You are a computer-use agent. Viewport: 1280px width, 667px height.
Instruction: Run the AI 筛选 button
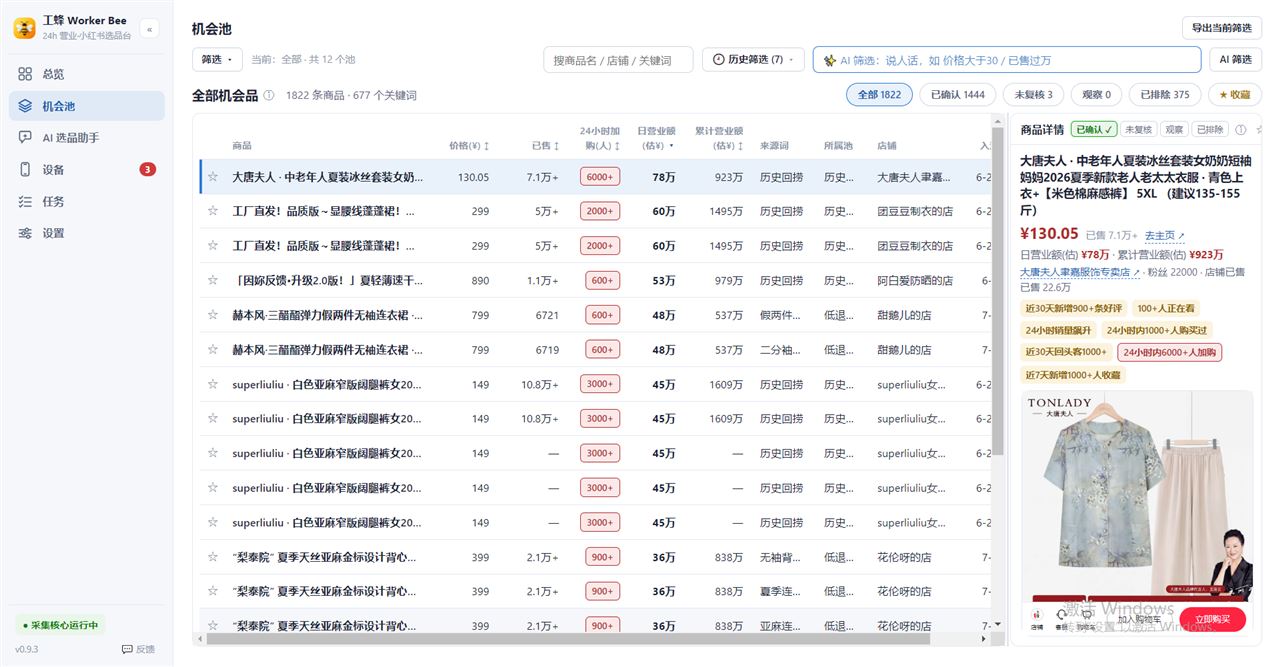(1235, 60)
